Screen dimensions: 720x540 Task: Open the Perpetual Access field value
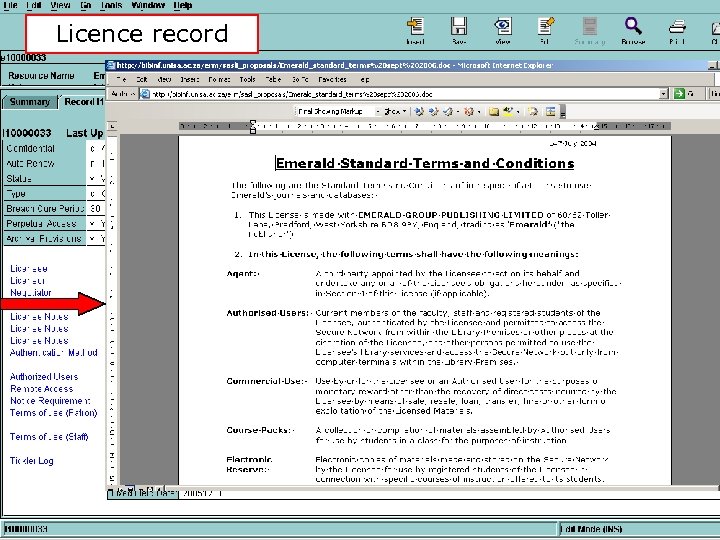[x=96, y=223]
